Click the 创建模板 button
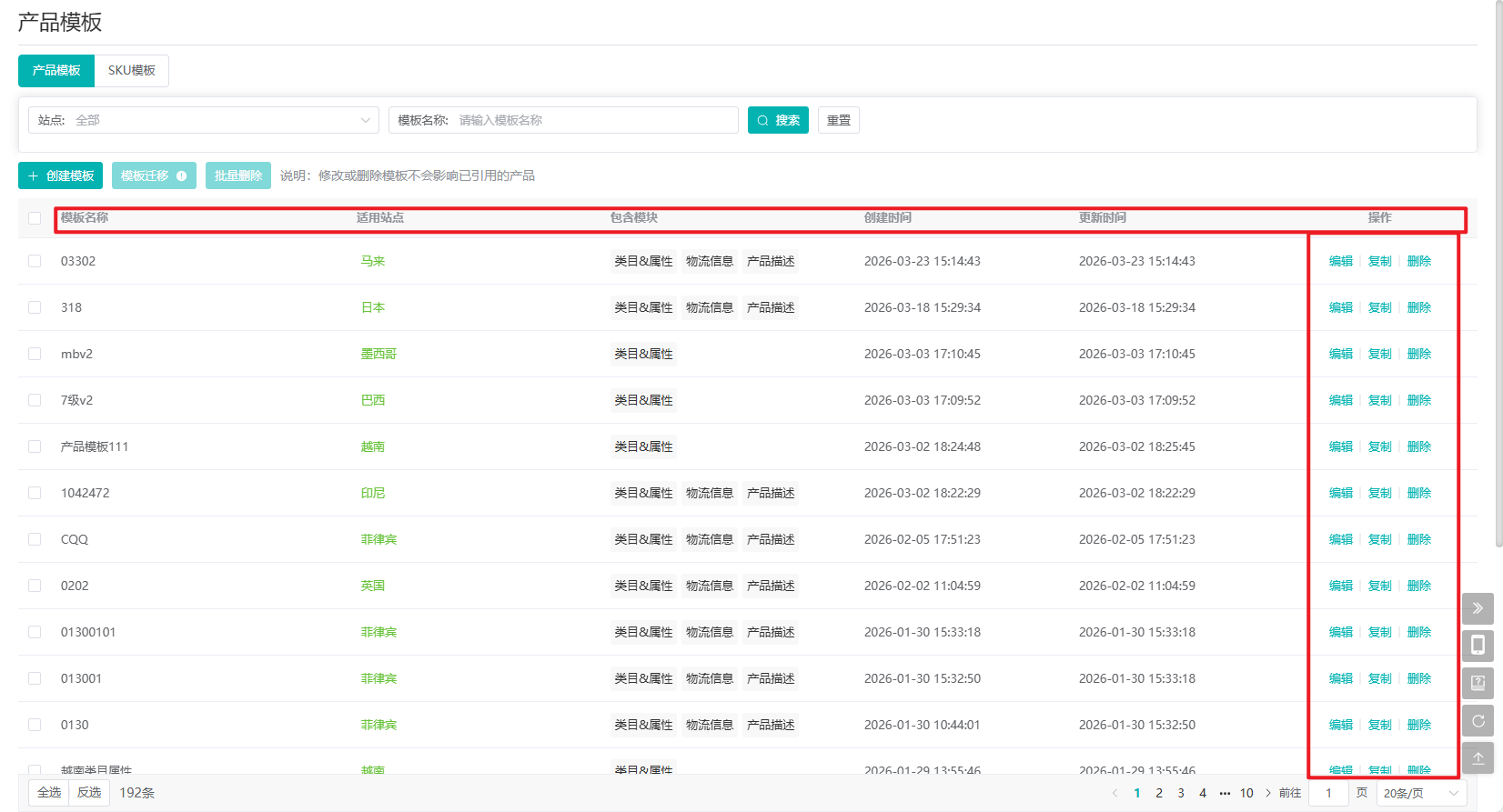Viewport: 1503px width, 812px height. click(61, 175)
